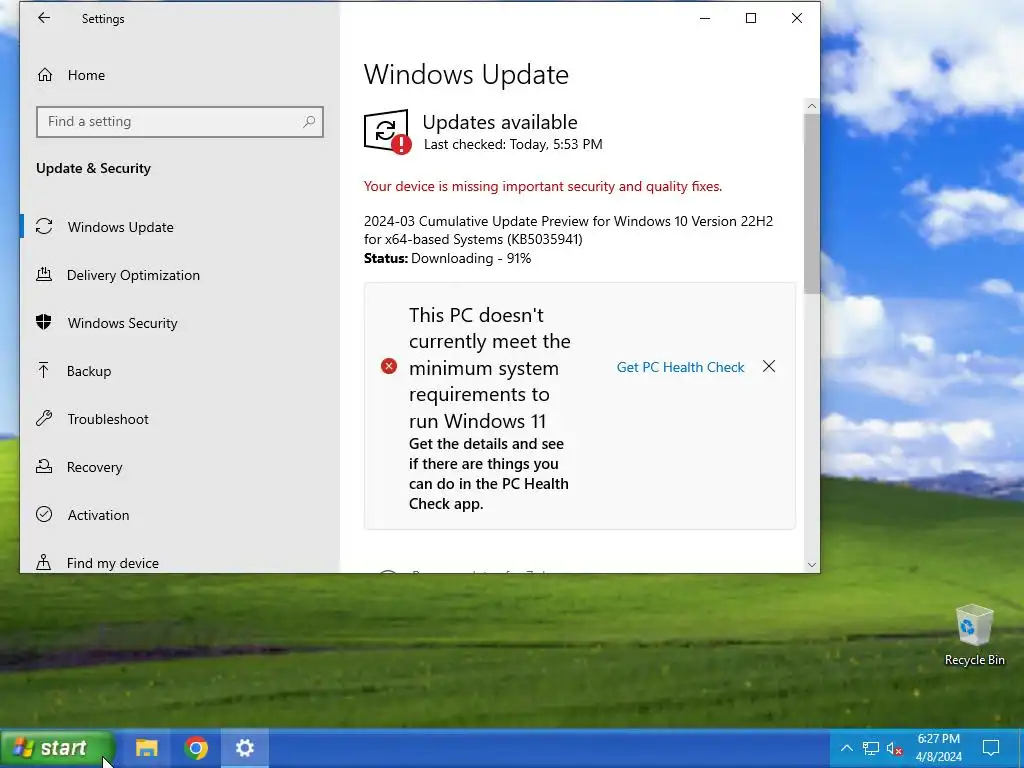1024x768 pixels.
Task: Click the Updates available status icon with alert
Action: pos(387,131)
